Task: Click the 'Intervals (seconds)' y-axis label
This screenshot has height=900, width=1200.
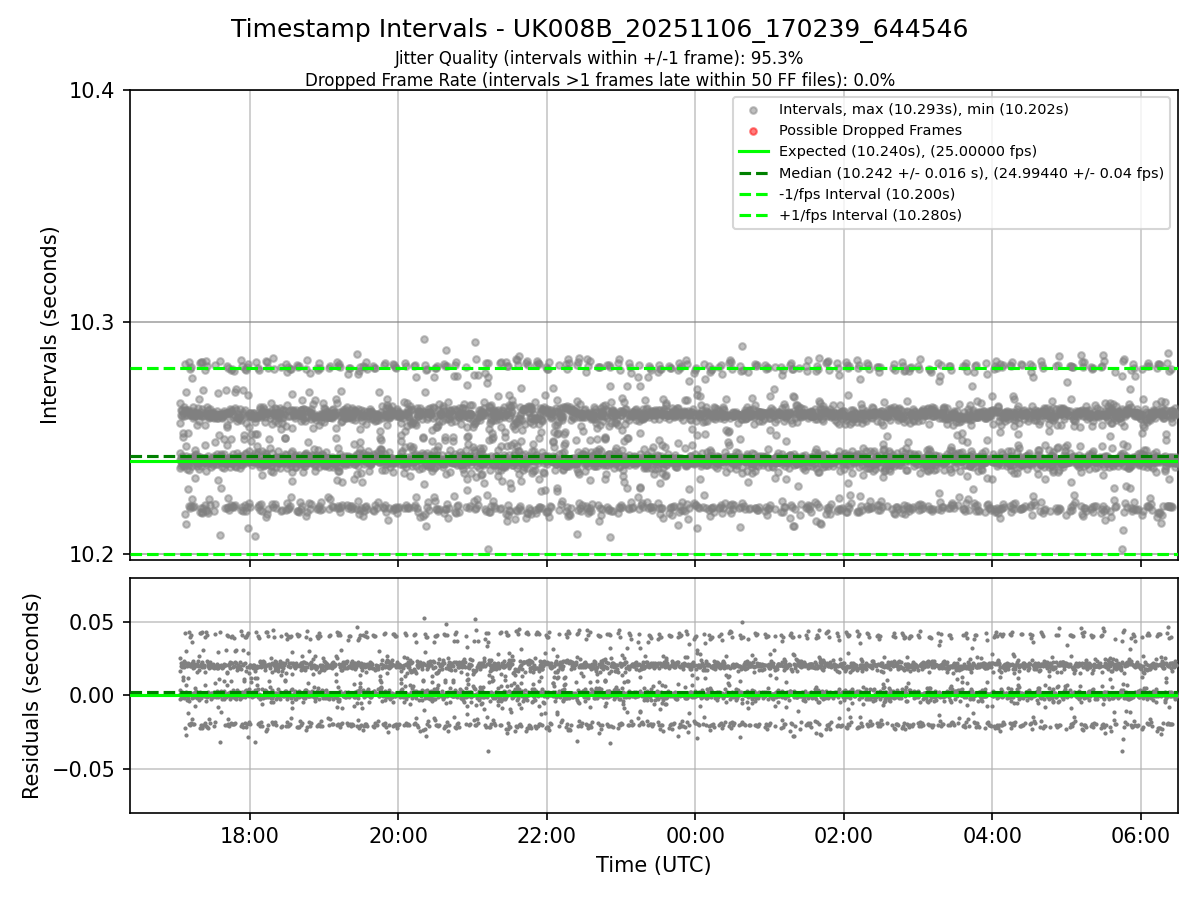Action: tap(50, 324)
